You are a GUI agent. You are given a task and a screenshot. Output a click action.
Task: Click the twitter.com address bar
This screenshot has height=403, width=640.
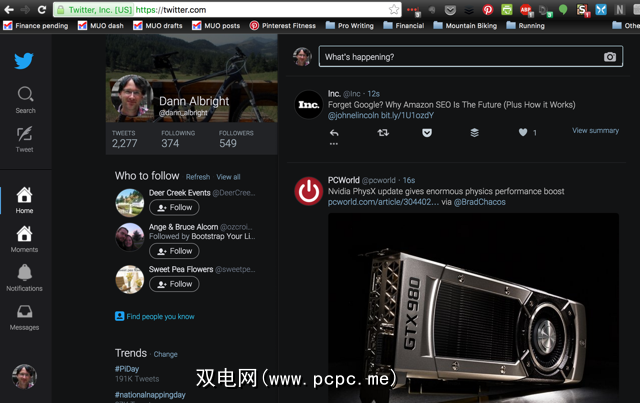[x=227, y=9]
